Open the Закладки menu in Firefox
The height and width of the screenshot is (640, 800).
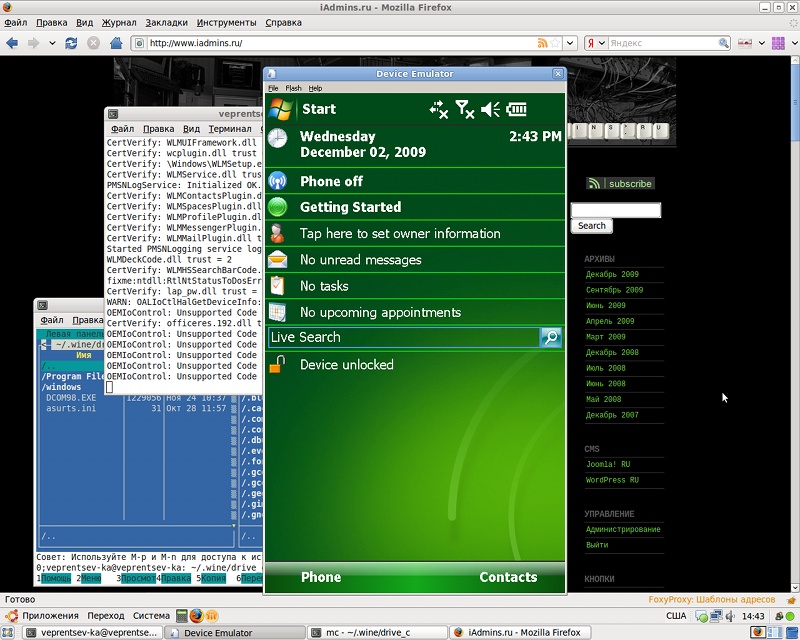pos(166,22)
